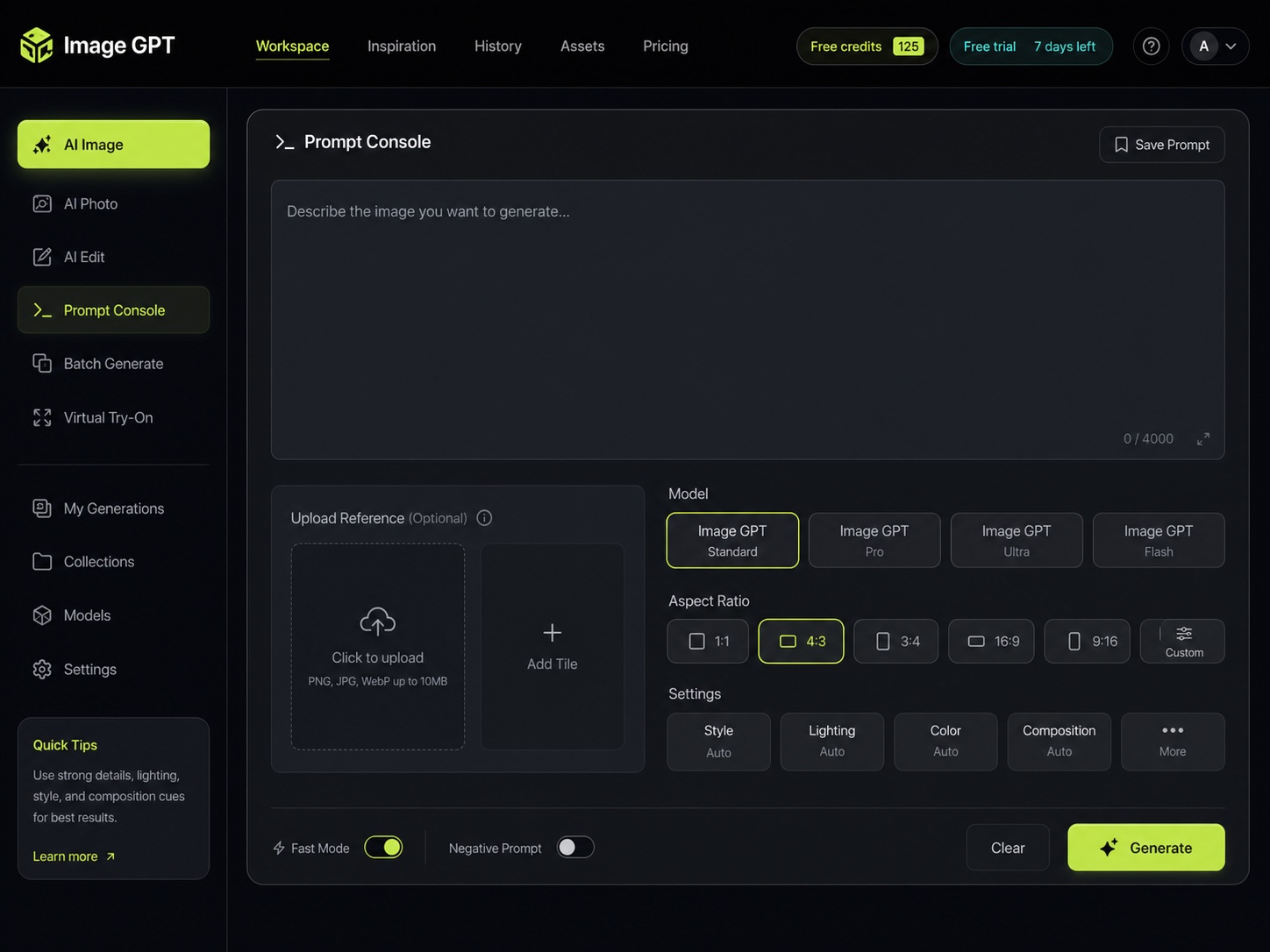Choose the 9:16 aspect ratio

[x=1087, y=641]
